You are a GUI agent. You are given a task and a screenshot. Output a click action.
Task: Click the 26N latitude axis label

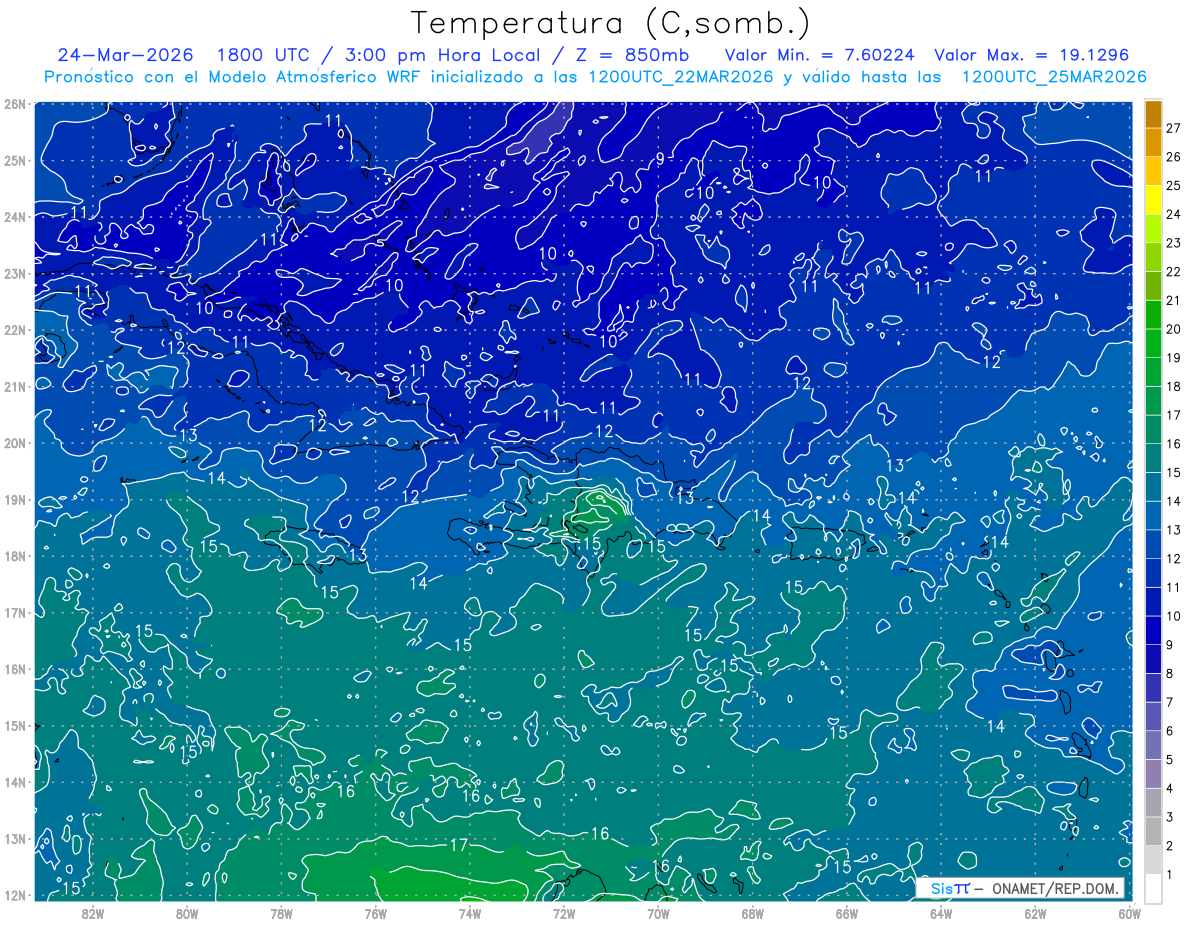pyautogui.click(x=14, y=104)
